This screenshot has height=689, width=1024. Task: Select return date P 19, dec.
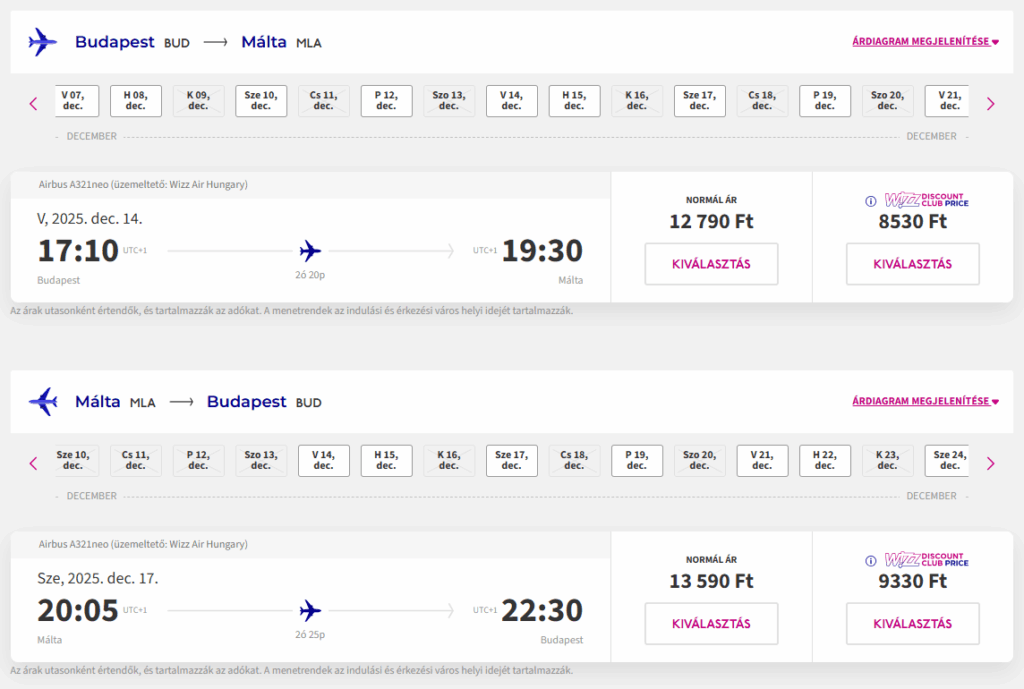(x=637, y=460)
